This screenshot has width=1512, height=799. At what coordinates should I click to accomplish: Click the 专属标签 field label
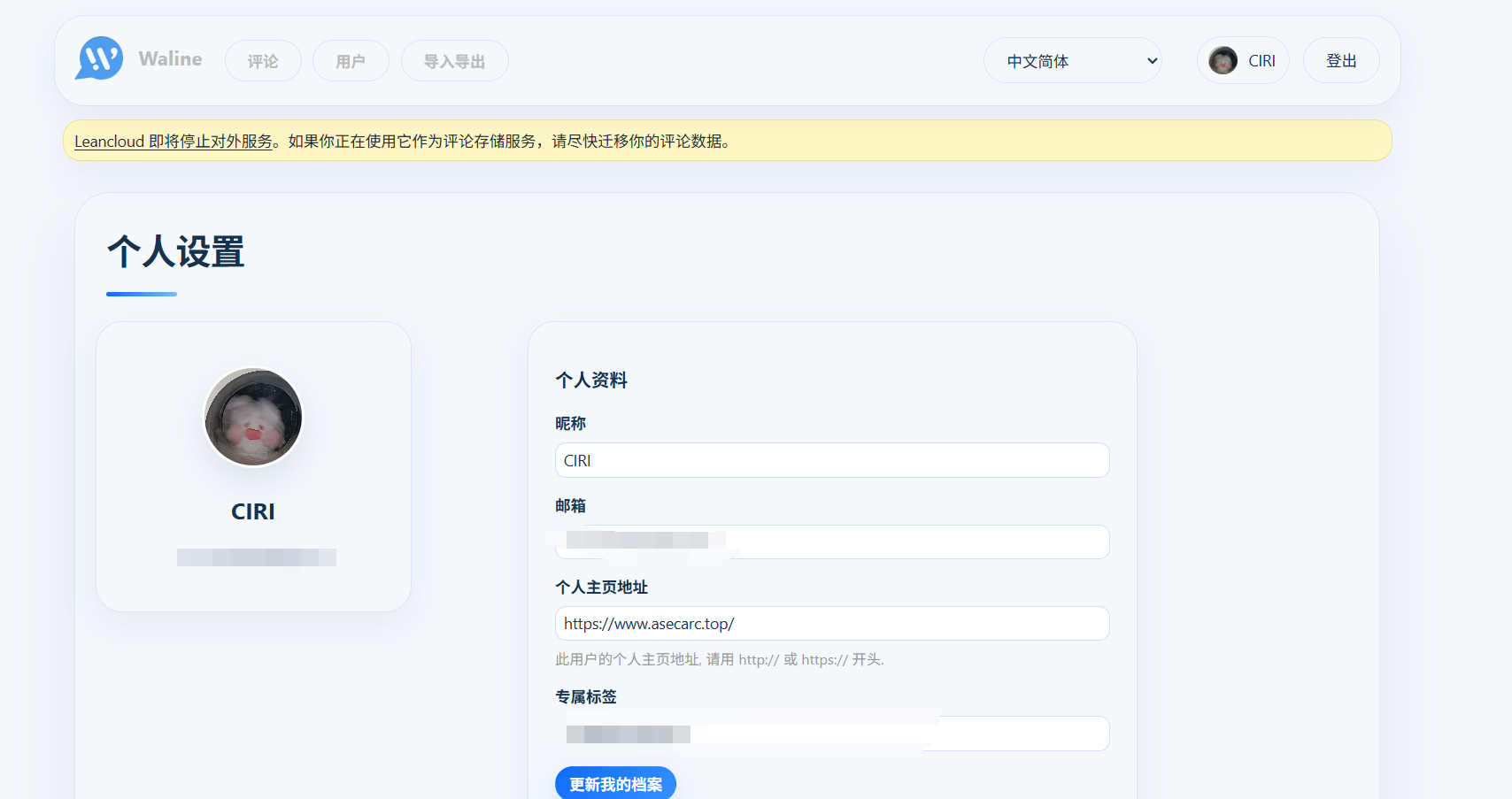(586, 697)
